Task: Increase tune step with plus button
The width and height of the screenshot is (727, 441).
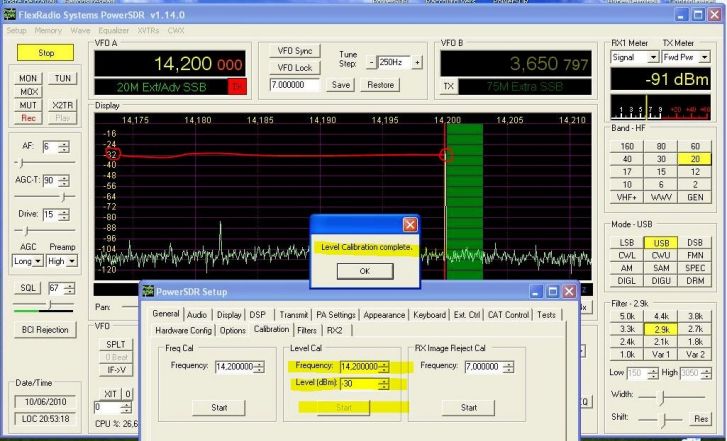Action: point(417,62)
